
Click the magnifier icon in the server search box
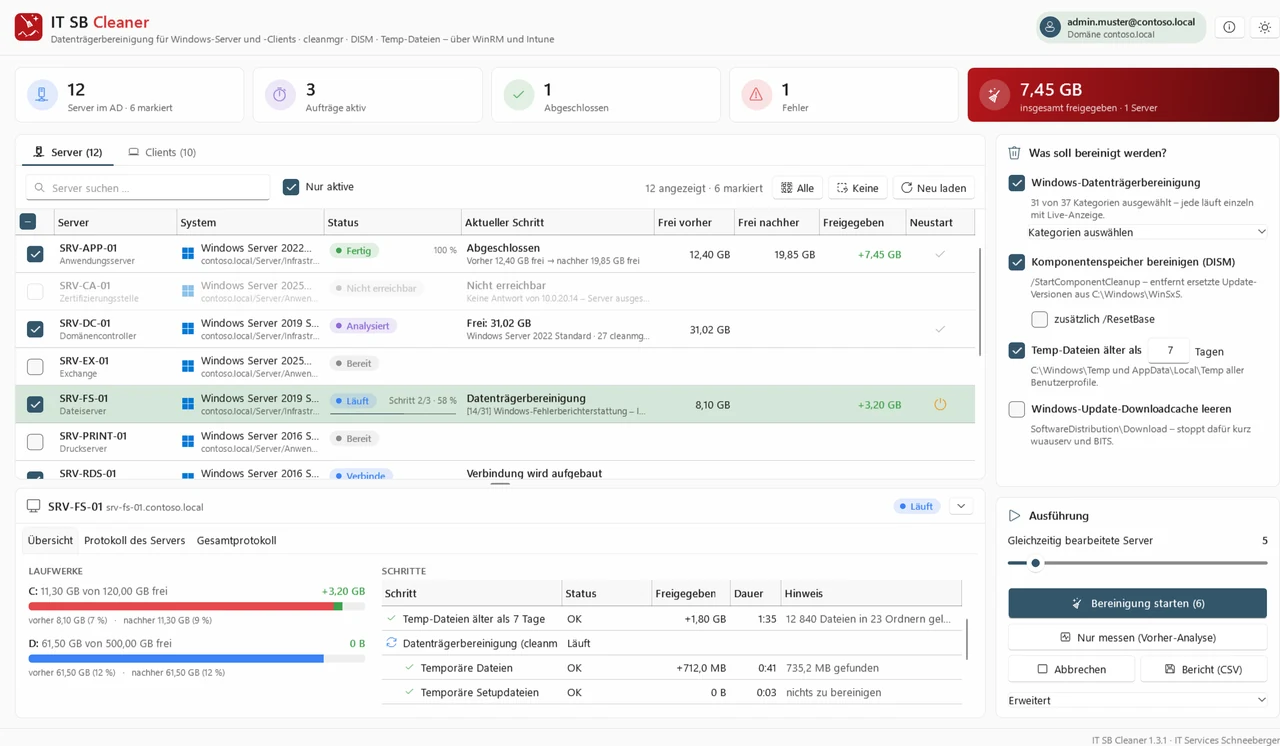40,188
